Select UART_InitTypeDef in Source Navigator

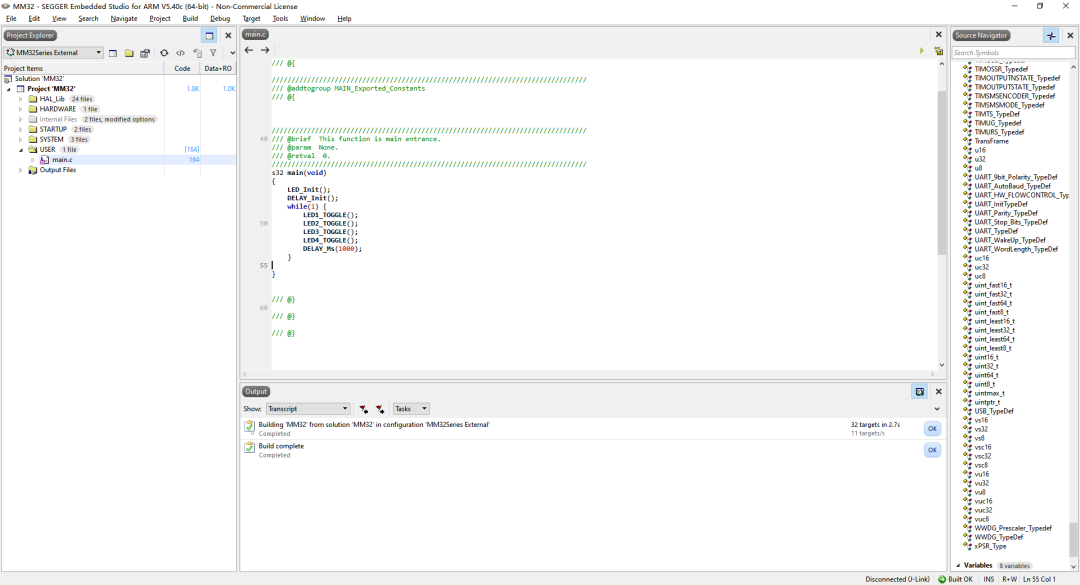(x=1001, y=205)
